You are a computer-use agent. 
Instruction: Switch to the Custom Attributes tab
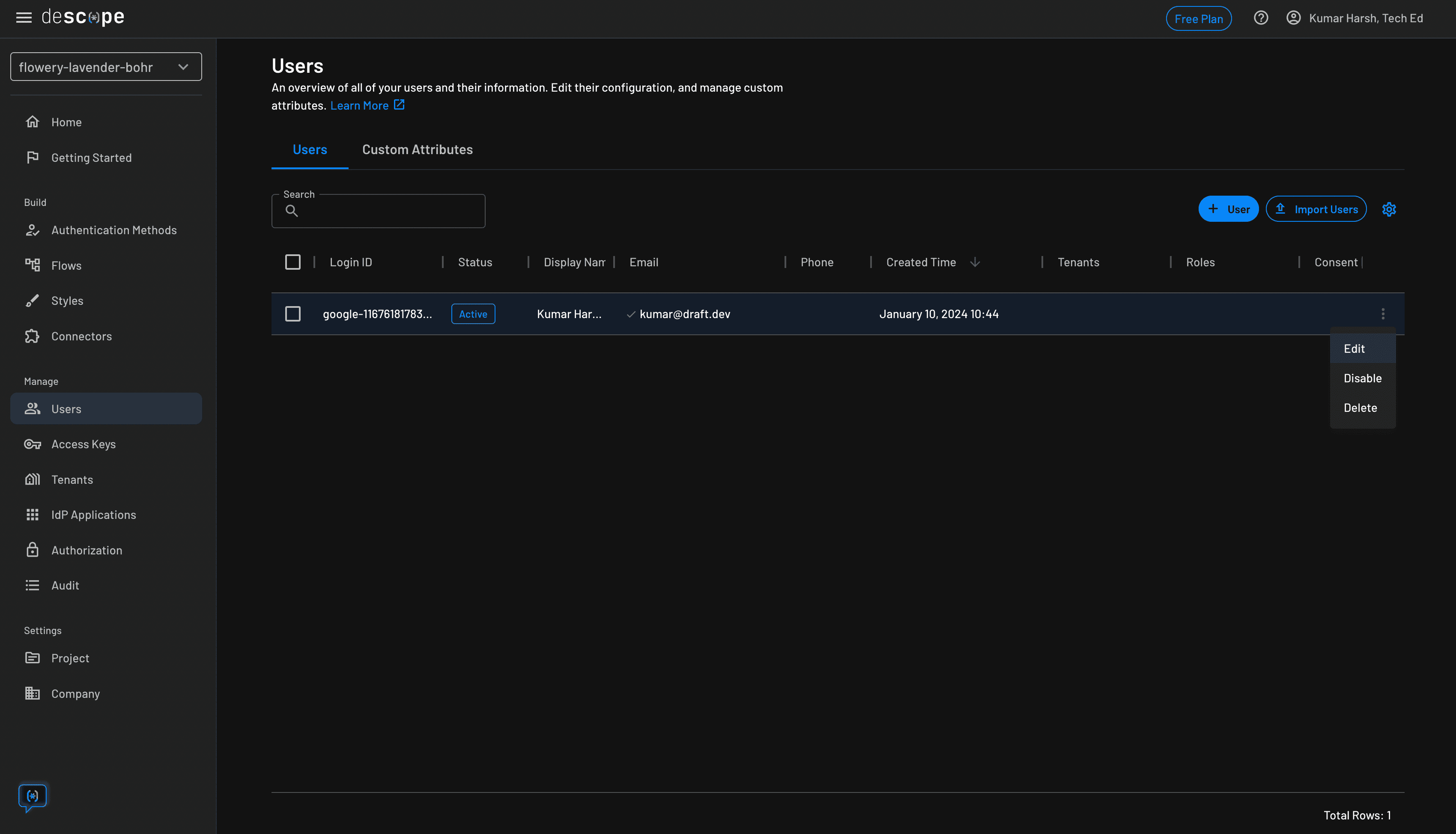tap(417, 149)
